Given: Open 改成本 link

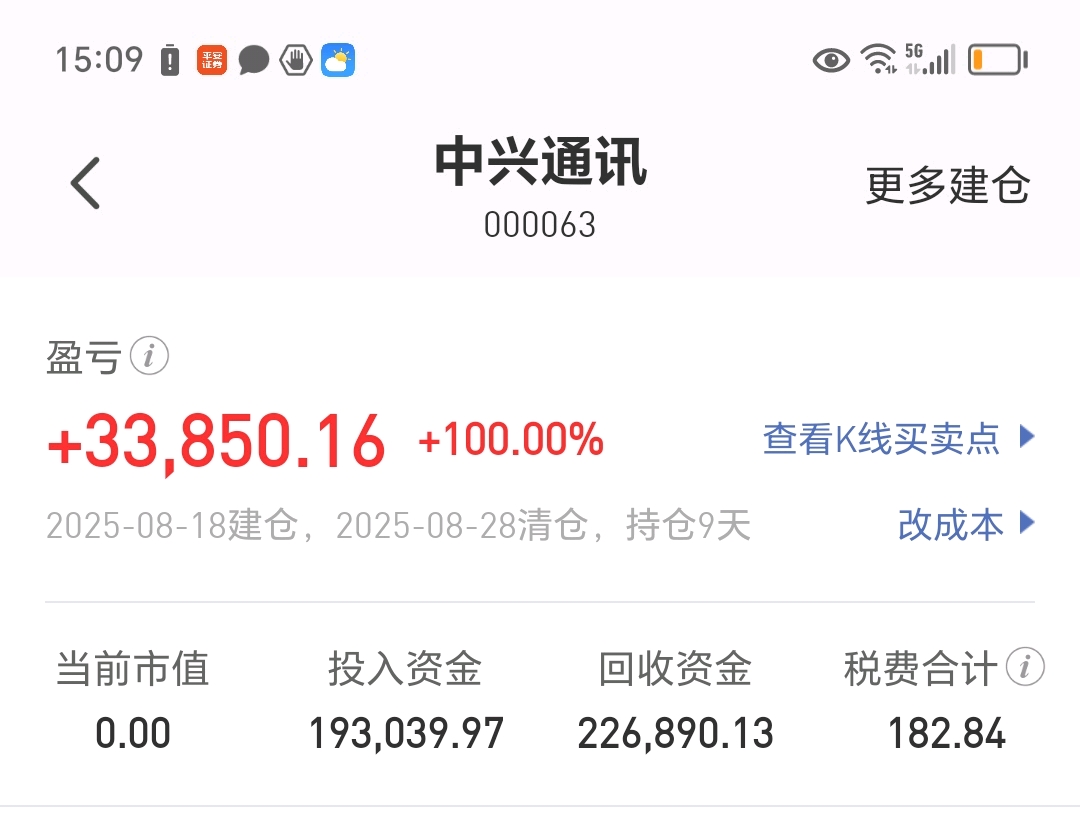Looking at the screenshot, I should click(x=951, y=525).
